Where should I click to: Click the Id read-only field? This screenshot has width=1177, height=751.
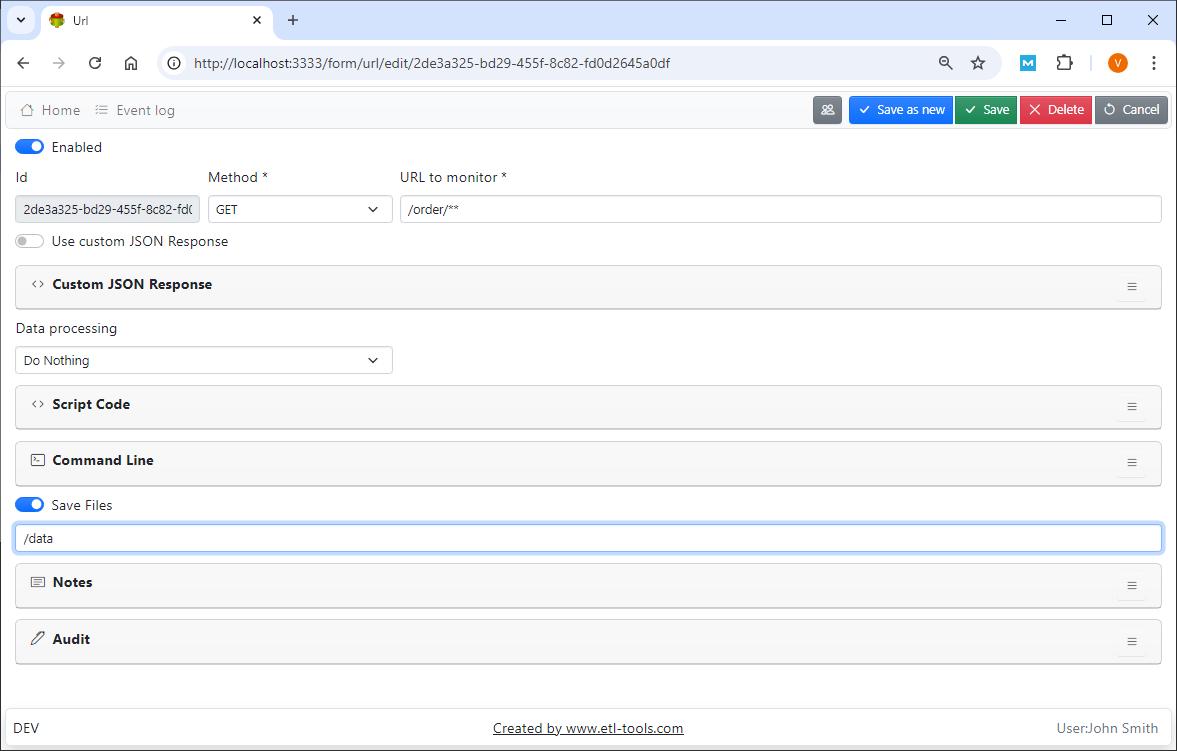107,210
